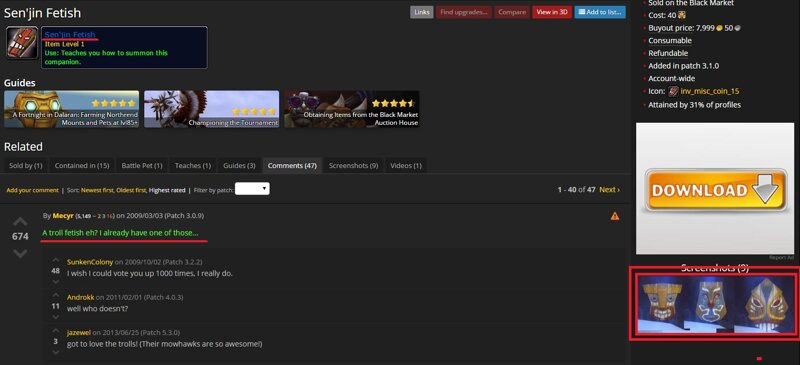Click the View in 3D button
This screenshot has height=365, width=800.
(x=552, y=12)
